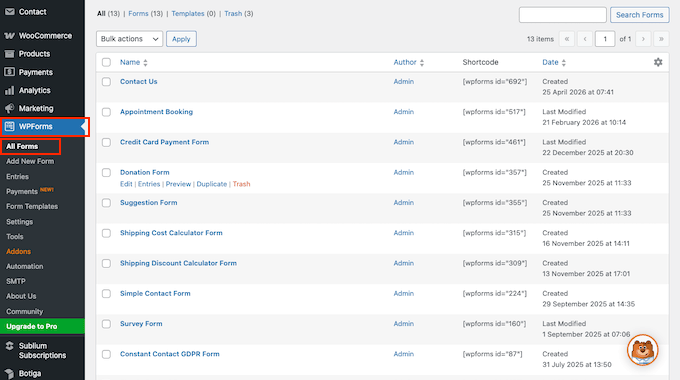Screen dimensions: 680x380
Task: Select the Trash (3) filter
Action: coord(239,13)
